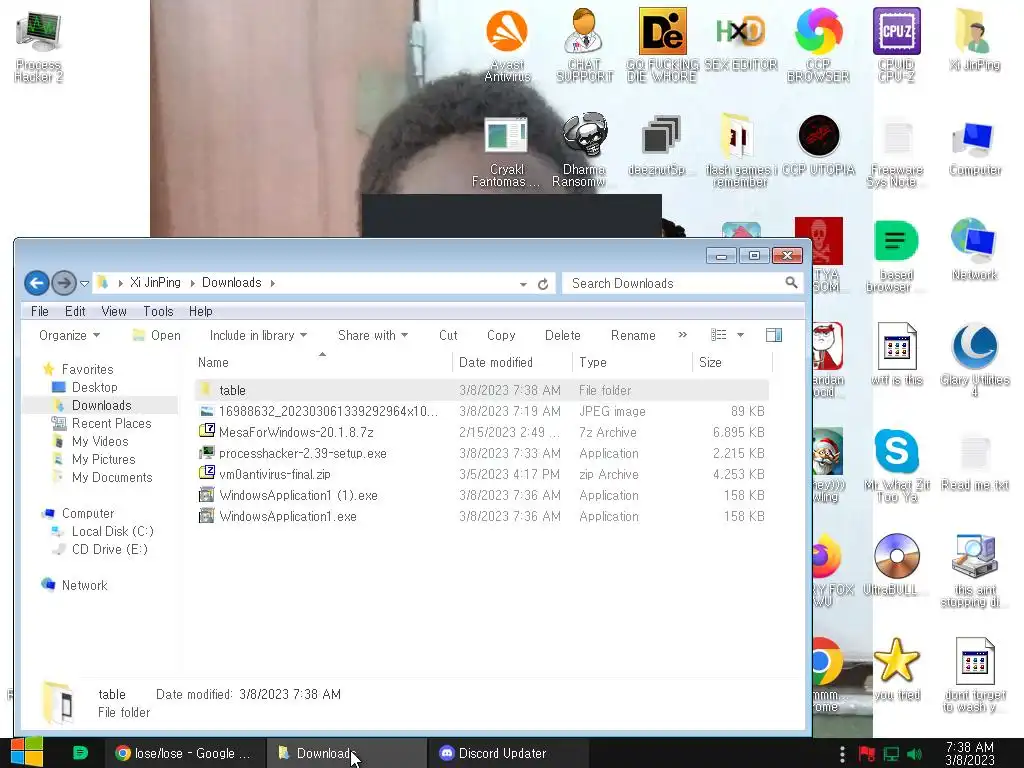This screenshot has height=768, width=1024.
Task: Select processhacker-2.39-setup.exe file
Action: point(482,453)
